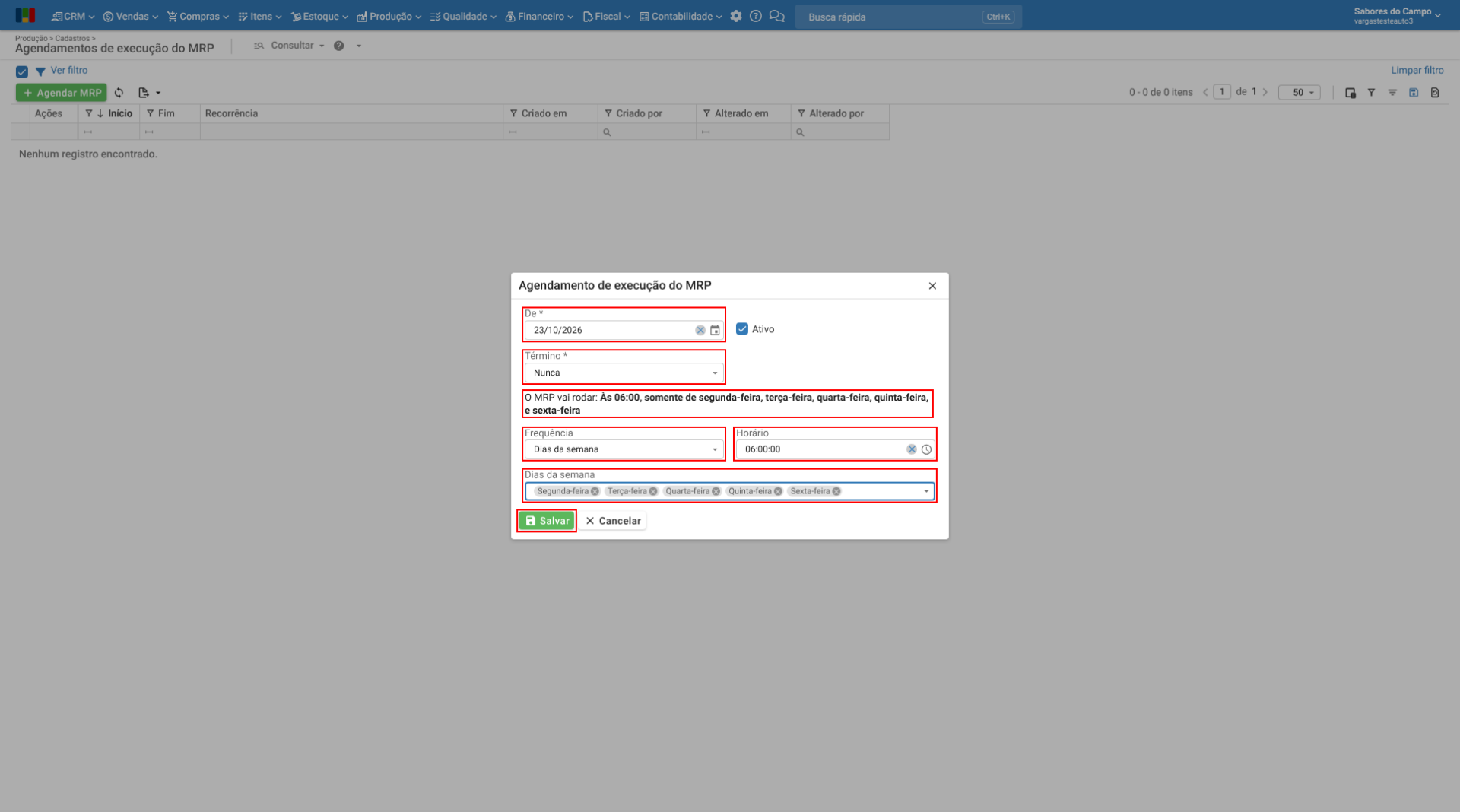Viewport: 1460px width, 812px height.
Task: Remove the Terça-feira tag
Action: (653, 491)
